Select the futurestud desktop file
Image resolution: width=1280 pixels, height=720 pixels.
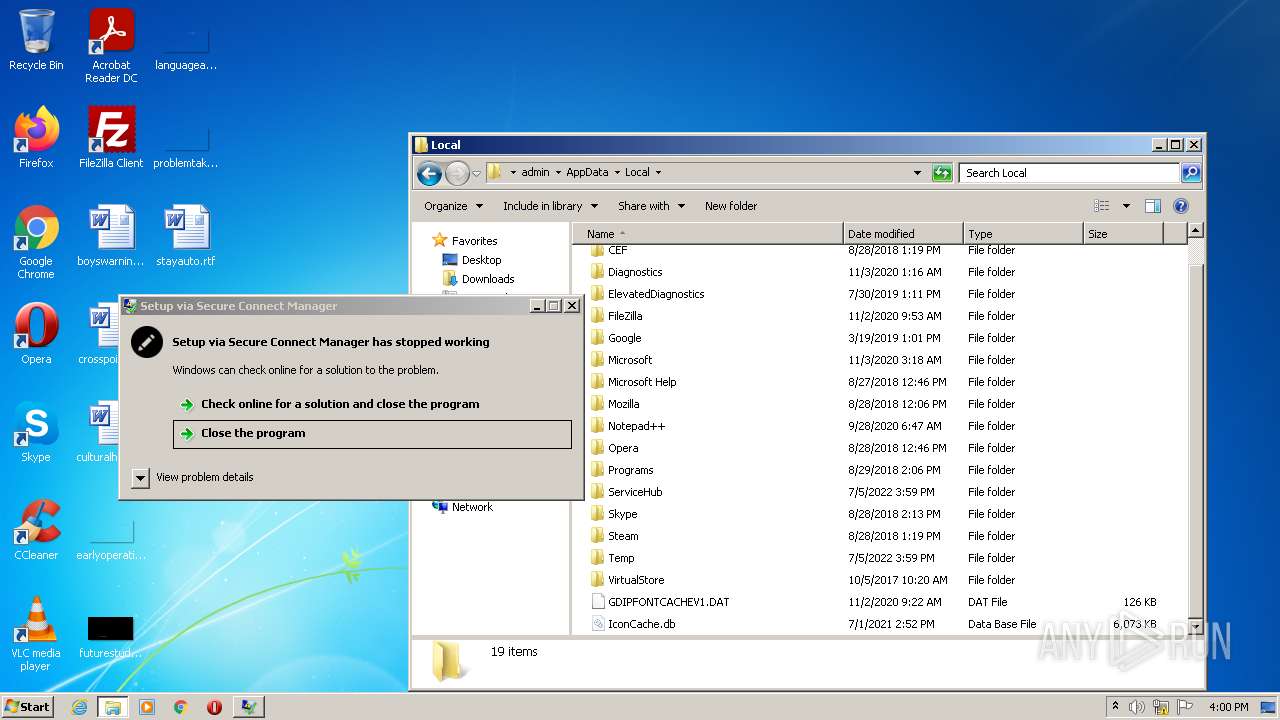(x=111, y=636)
